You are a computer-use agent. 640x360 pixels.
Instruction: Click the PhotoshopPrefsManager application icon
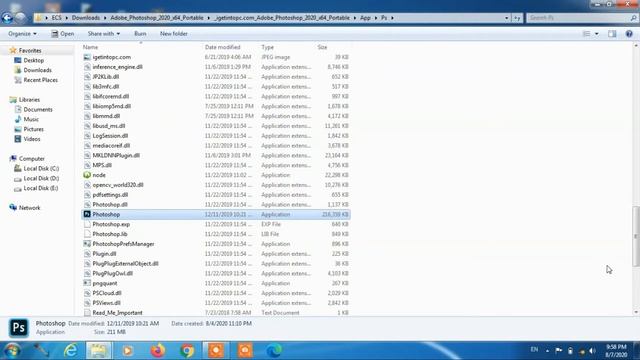87,244
